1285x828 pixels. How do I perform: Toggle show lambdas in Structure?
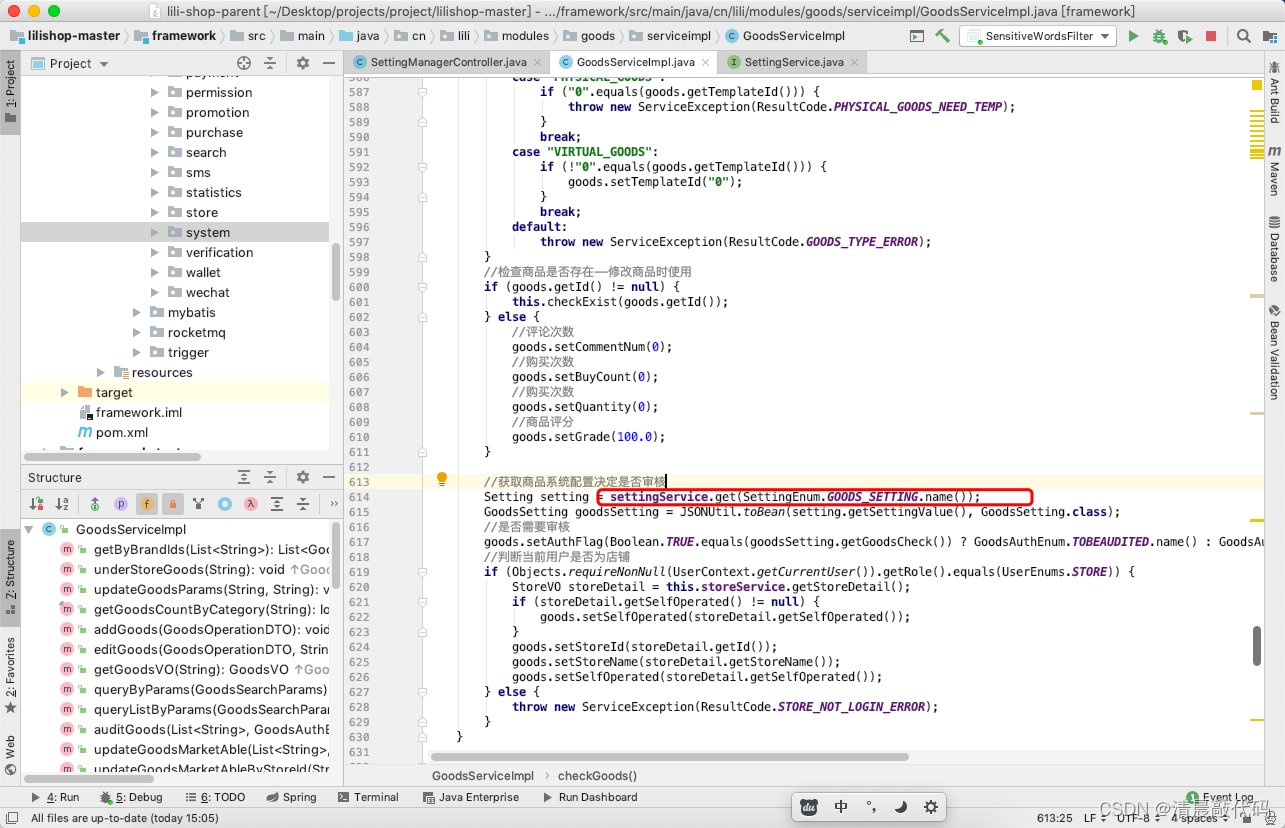251,504
